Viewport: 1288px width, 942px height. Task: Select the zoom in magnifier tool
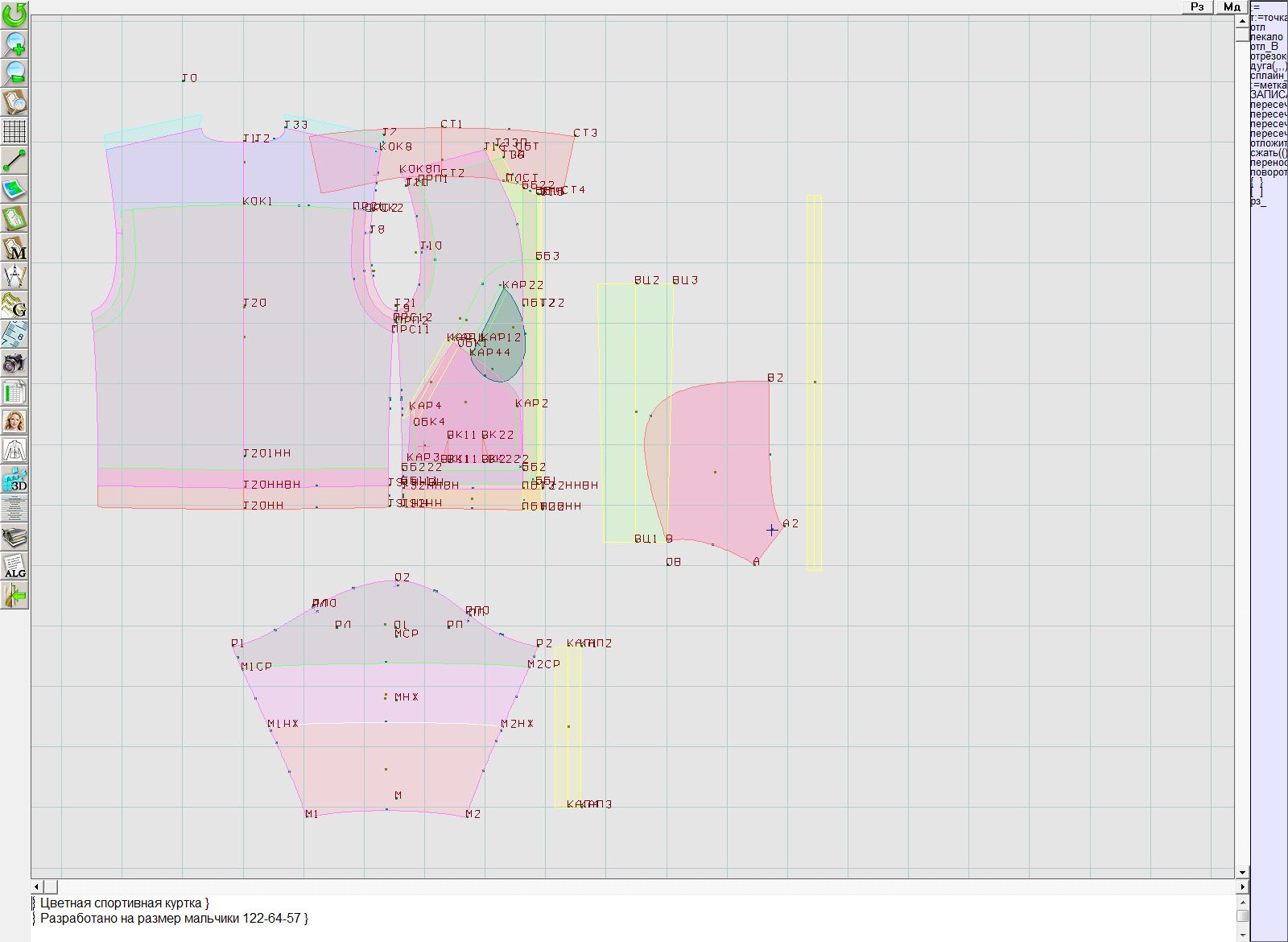coord(14,43)
